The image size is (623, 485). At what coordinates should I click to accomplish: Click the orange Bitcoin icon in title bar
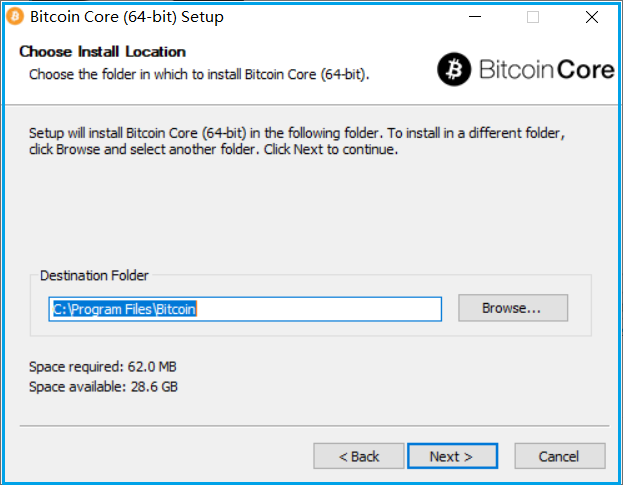coord(15,16)
